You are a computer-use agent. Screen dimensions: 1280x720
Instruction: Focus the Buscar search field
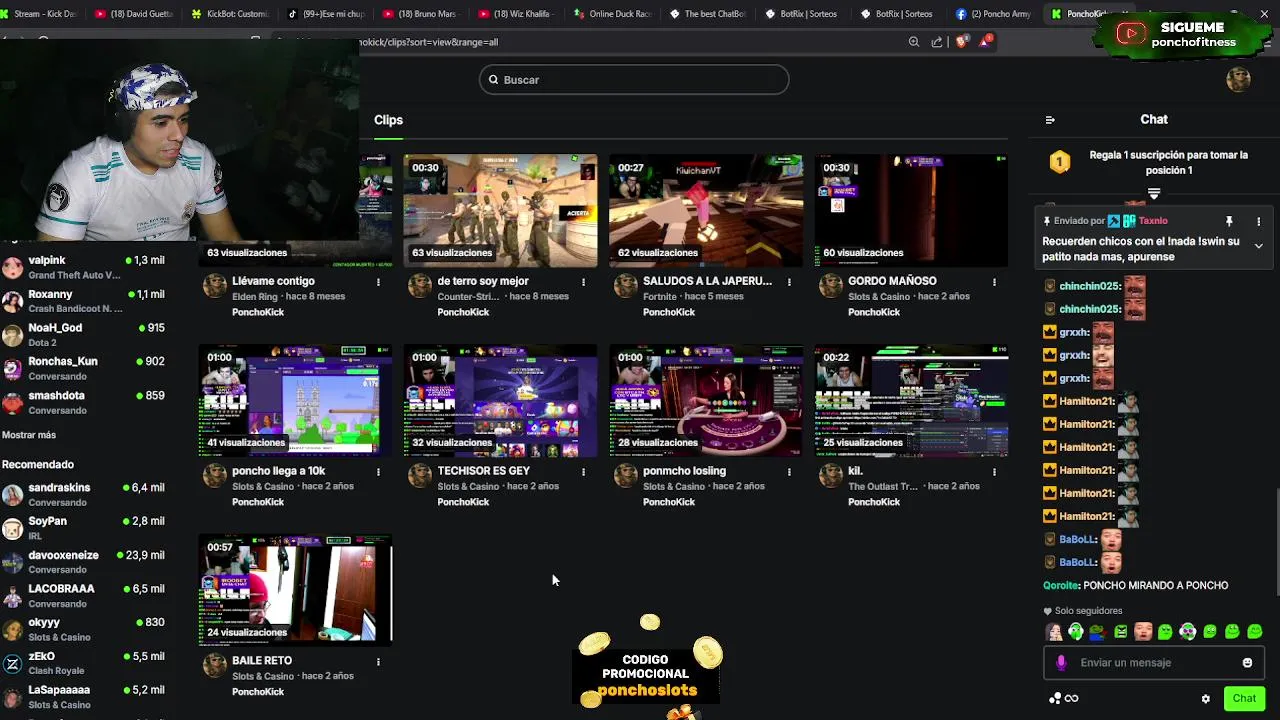pyautogui.click(x=634, y=80)
